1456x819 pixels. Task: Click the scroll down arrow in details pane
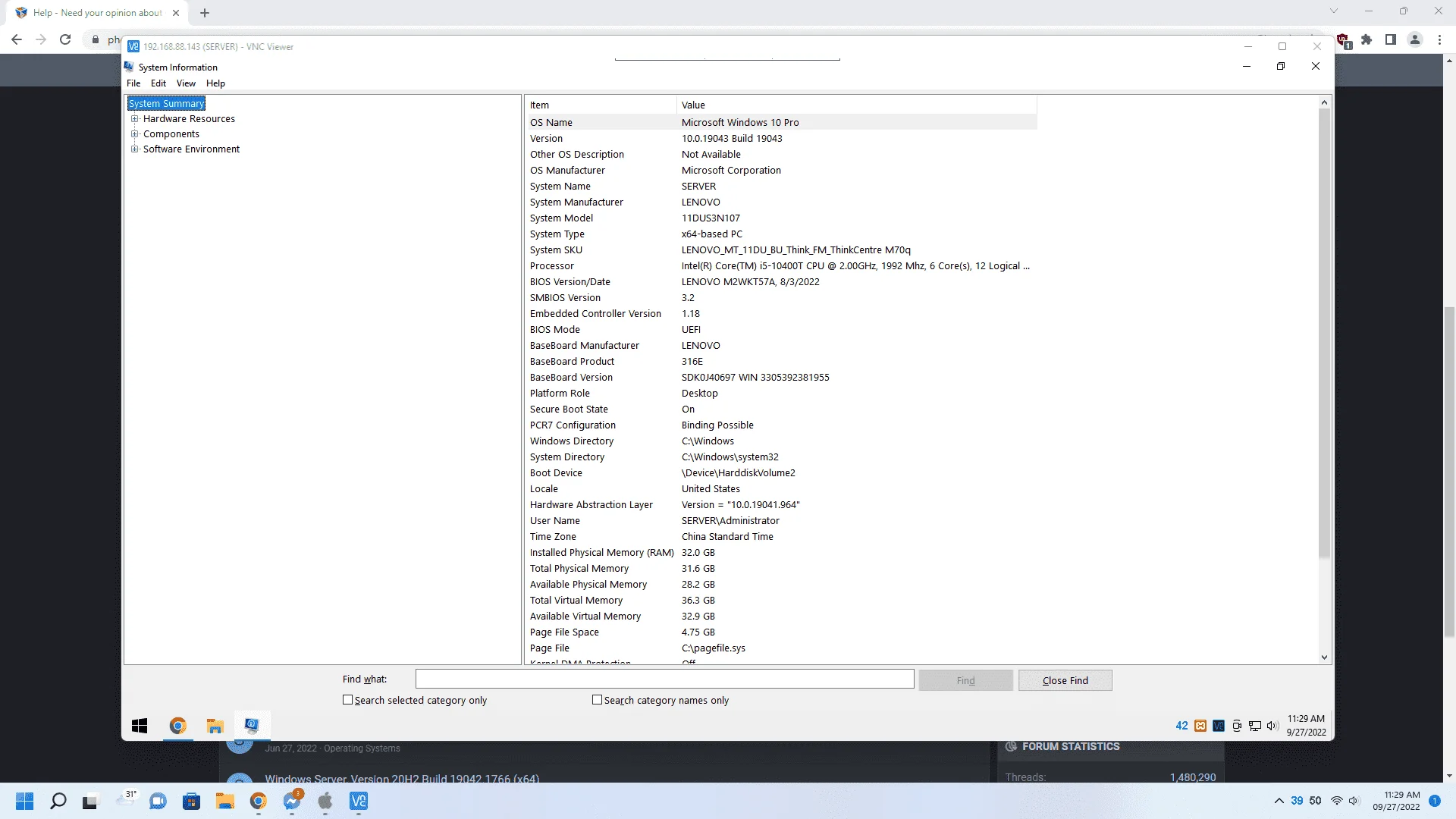[1324, 657]
